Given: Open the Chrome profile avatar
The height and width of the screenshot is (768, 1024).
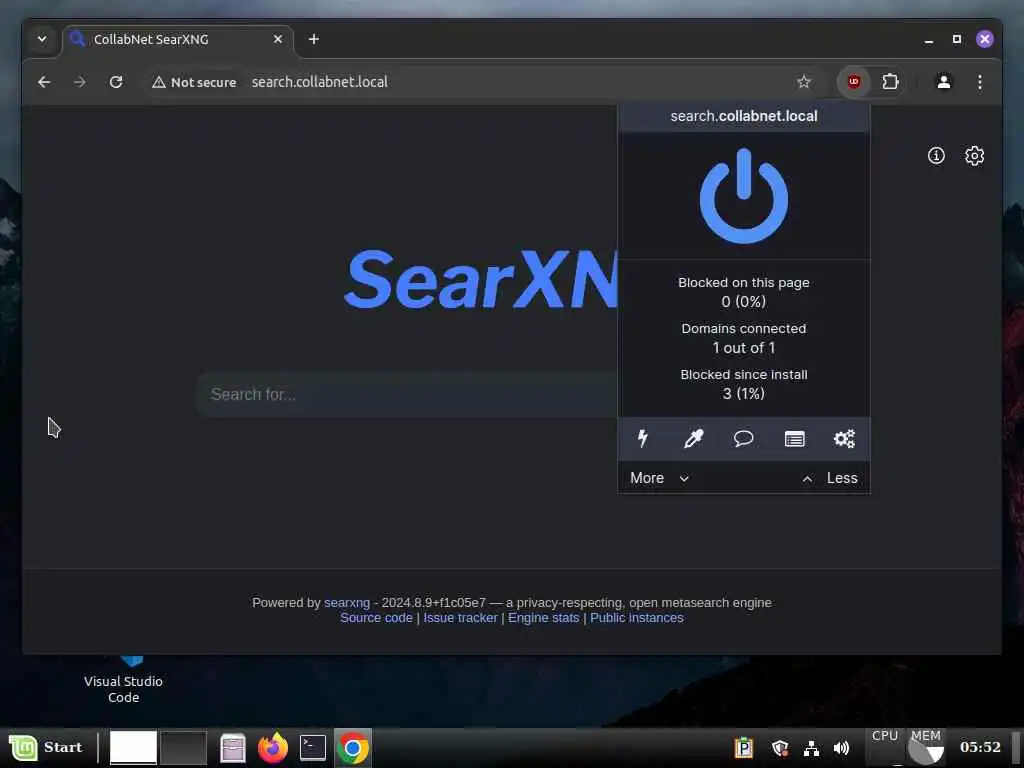Looking at the screenshot, I should (x=944, y=82).
